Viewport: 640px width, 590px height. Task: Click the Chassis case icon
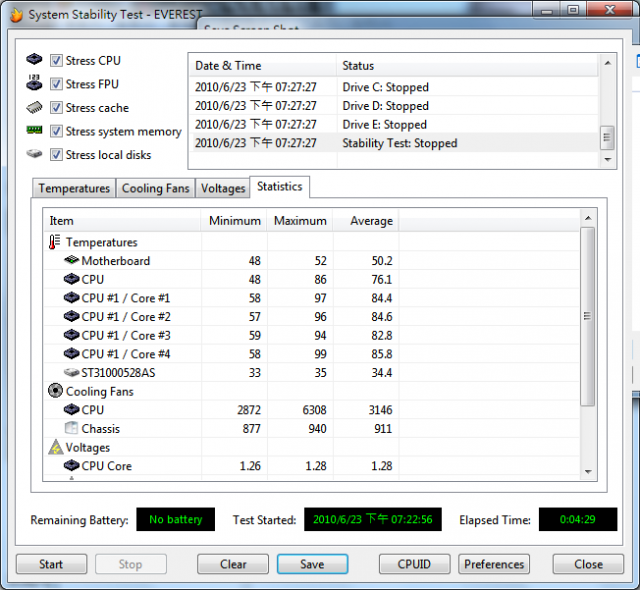tap(71, 428)
